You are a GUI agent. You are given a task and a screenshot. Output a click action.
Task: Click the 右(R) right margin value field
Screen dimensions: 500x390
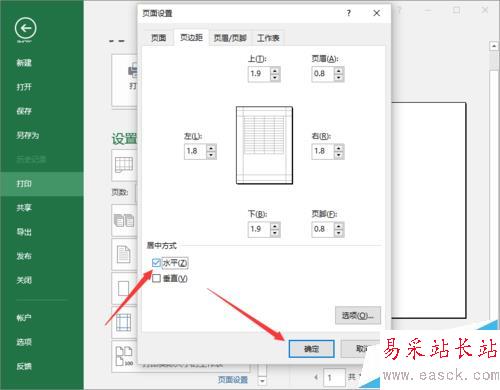click(323, 151)
